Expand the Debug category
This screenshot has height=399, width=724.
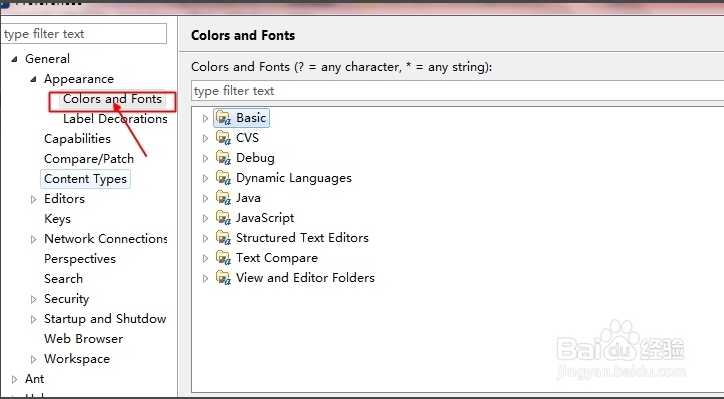click(x=205, y=158)
